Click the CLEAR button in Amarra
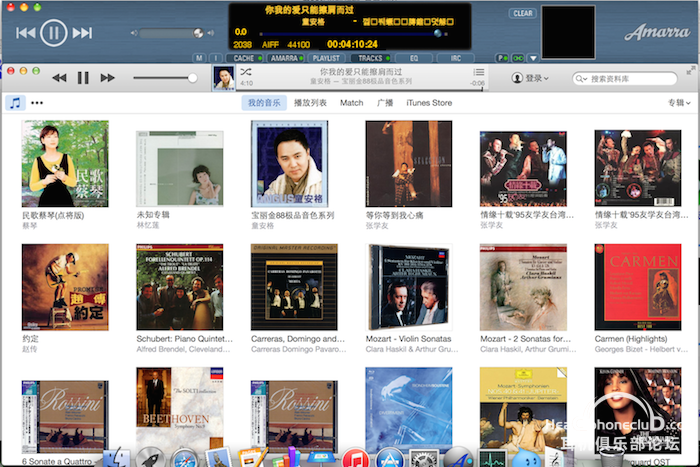 522,13
